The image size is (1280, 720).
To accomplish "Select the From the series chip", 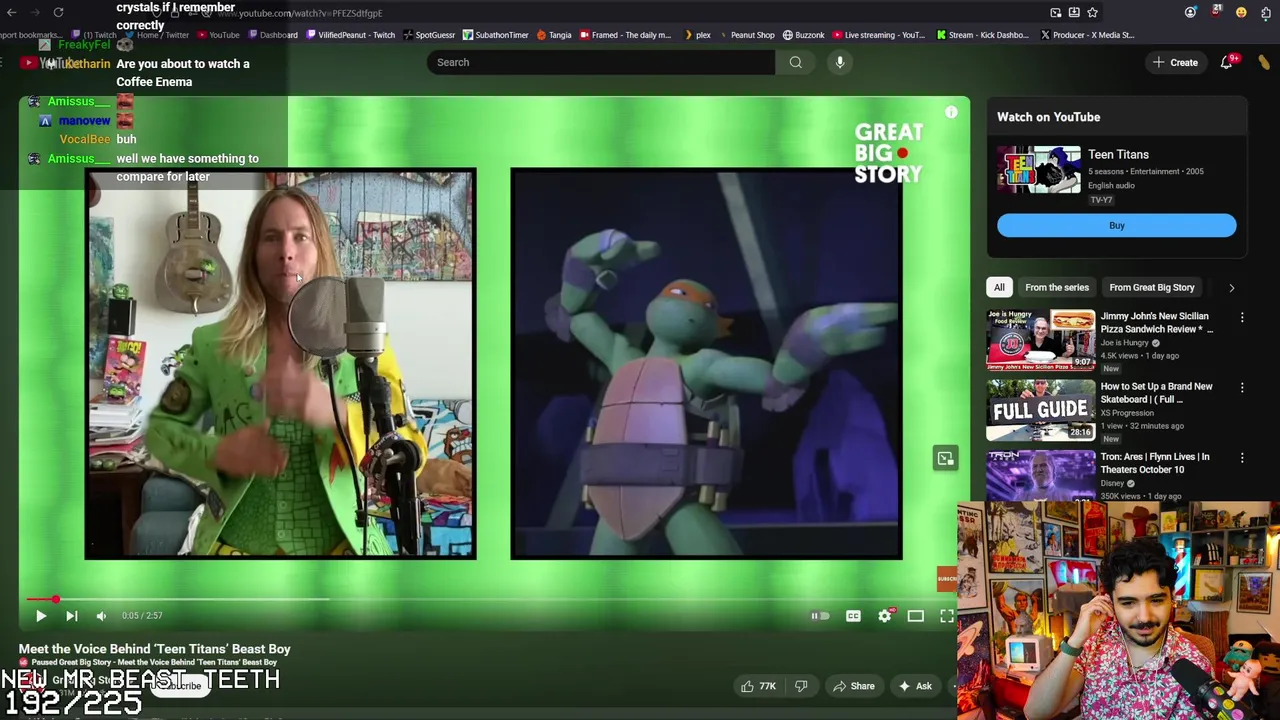I will click(x=1056, y=287).
